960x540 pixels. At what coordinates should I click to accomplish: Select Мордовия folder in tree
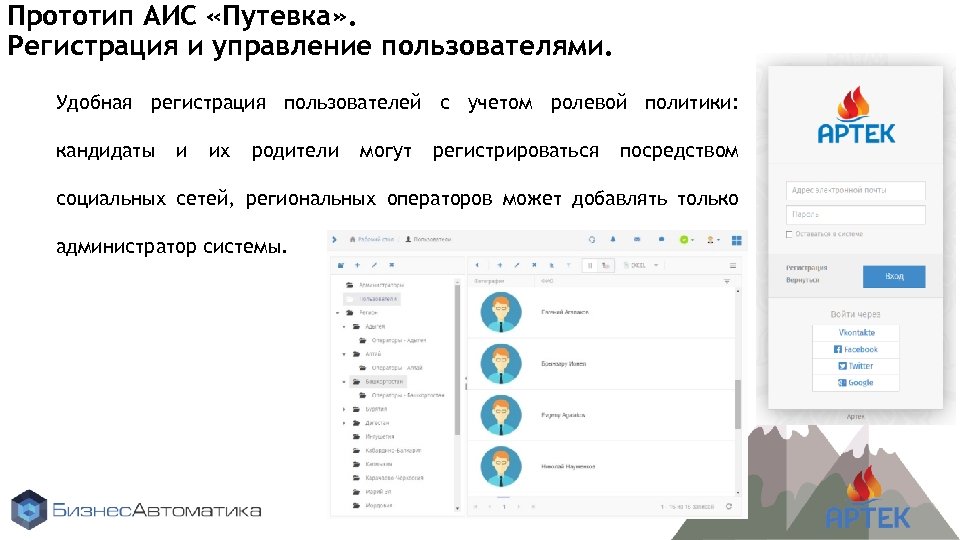373,506
